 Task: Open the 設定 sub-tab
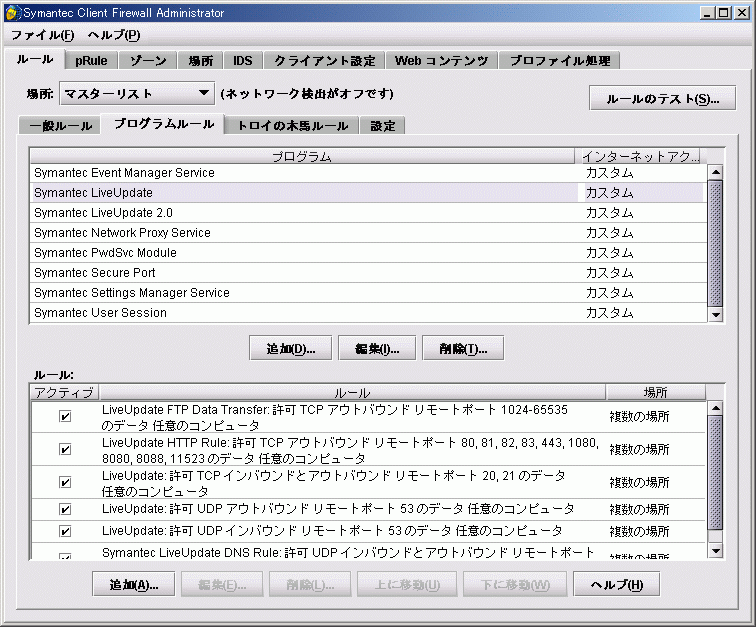(383, 126)
